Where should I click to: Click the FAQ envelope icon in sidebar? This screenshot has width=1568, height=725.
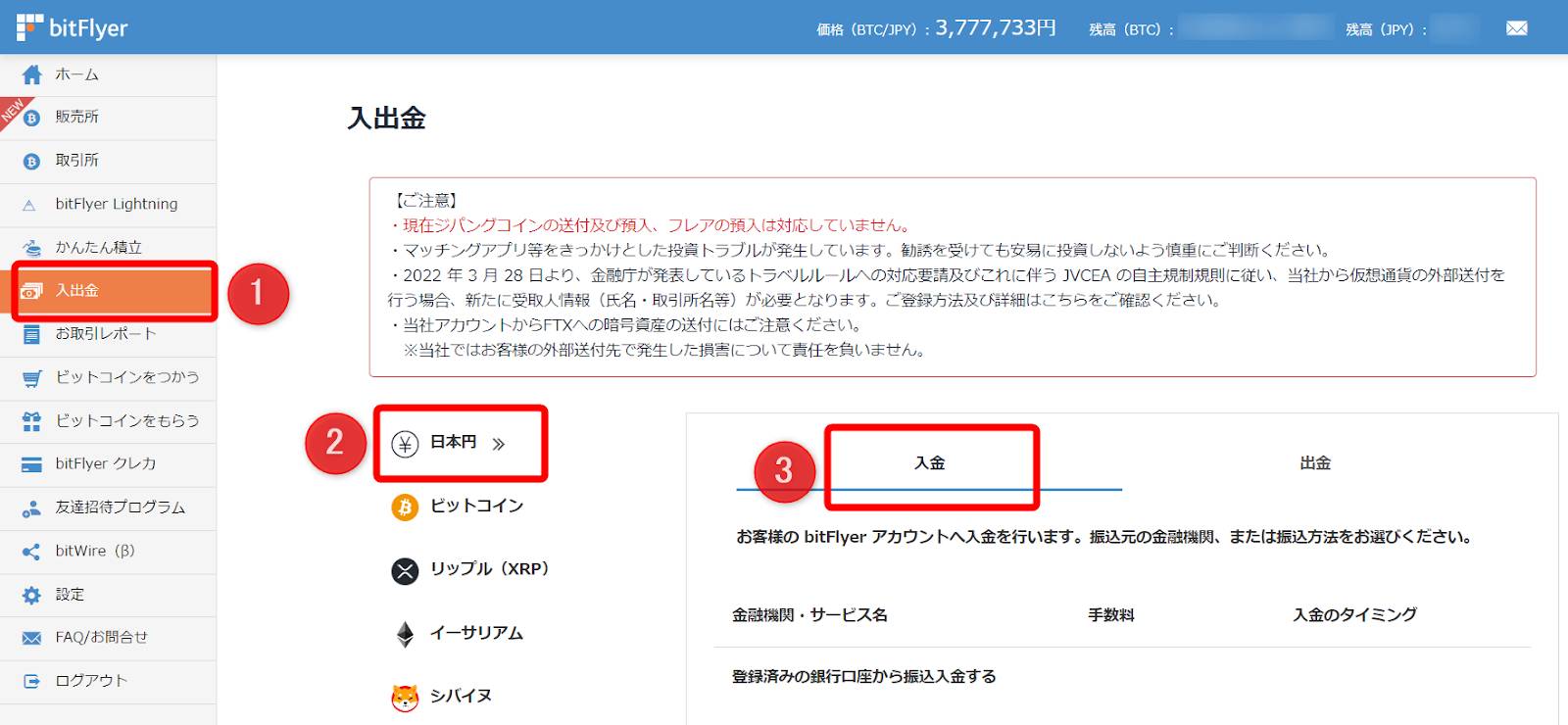tap(32, 638)
